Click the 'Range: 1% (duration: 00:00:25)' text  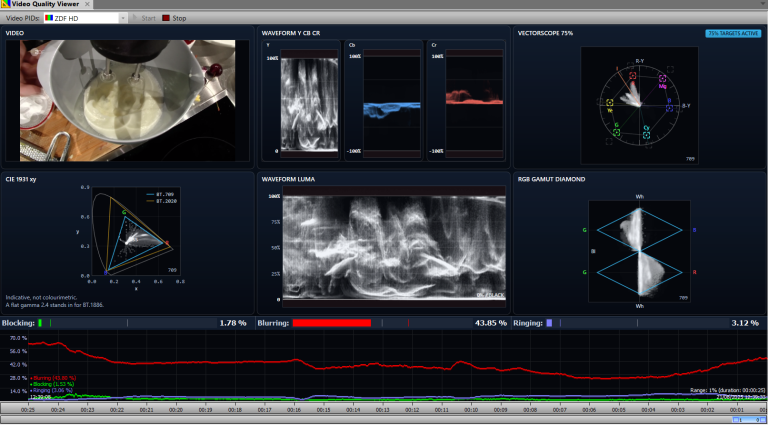(x=728, y=391)
